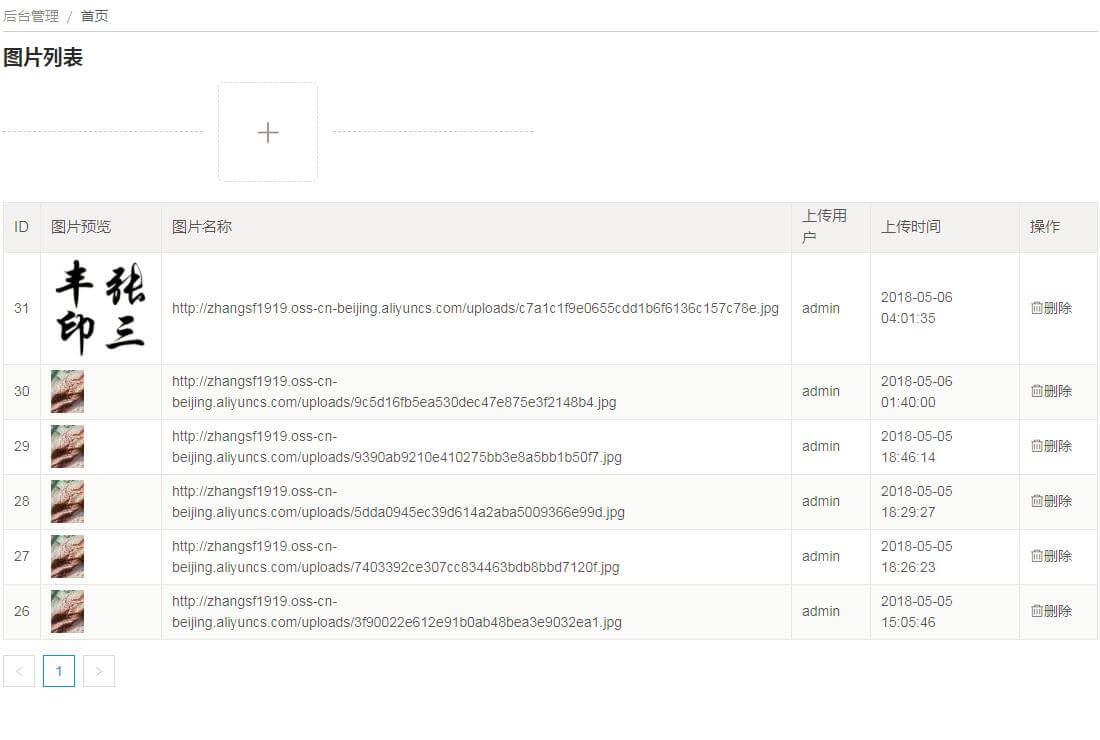
Task: Click image URL ending in 9032ea1.jpg
Action: point(396,621)
